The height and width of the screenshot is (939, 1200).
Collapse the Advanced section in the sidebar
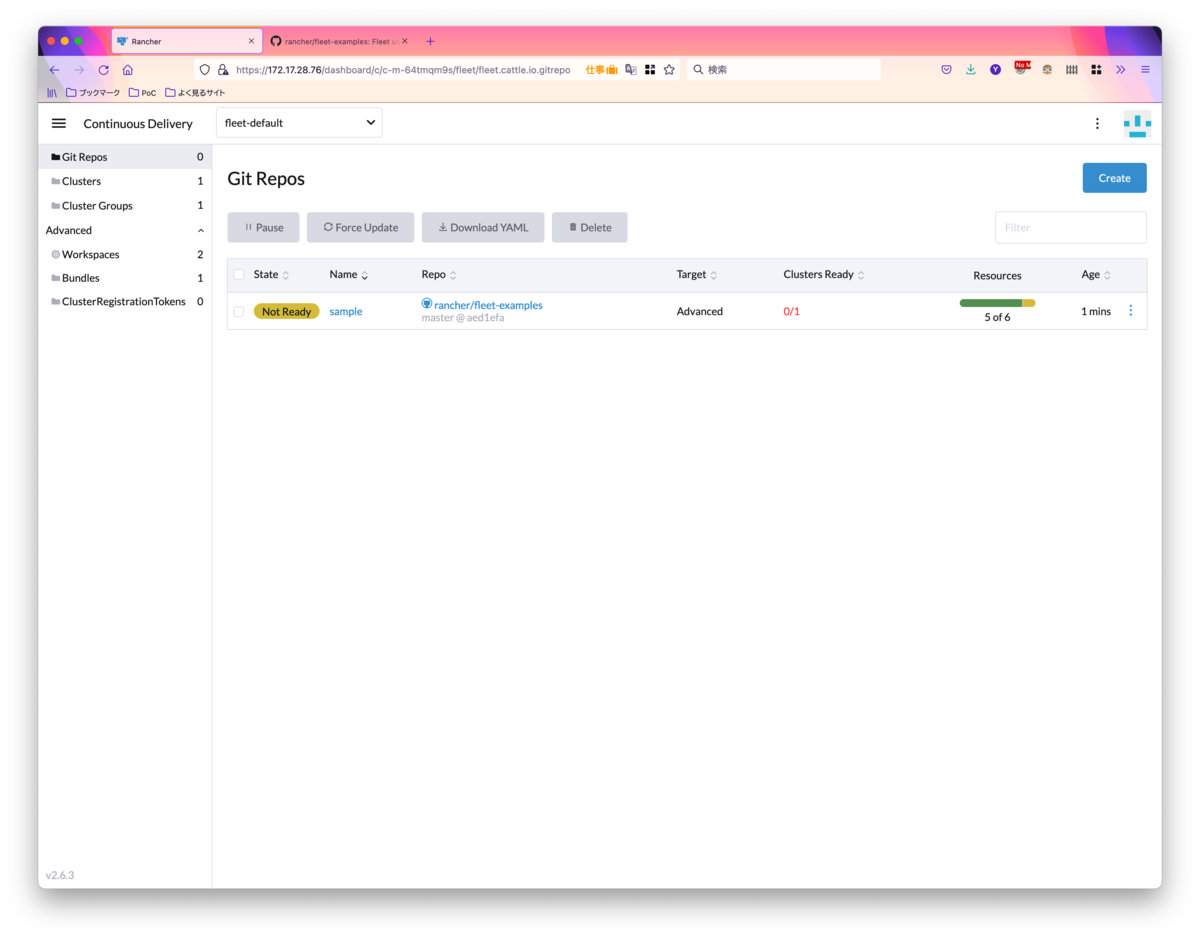tap(199, 229)
